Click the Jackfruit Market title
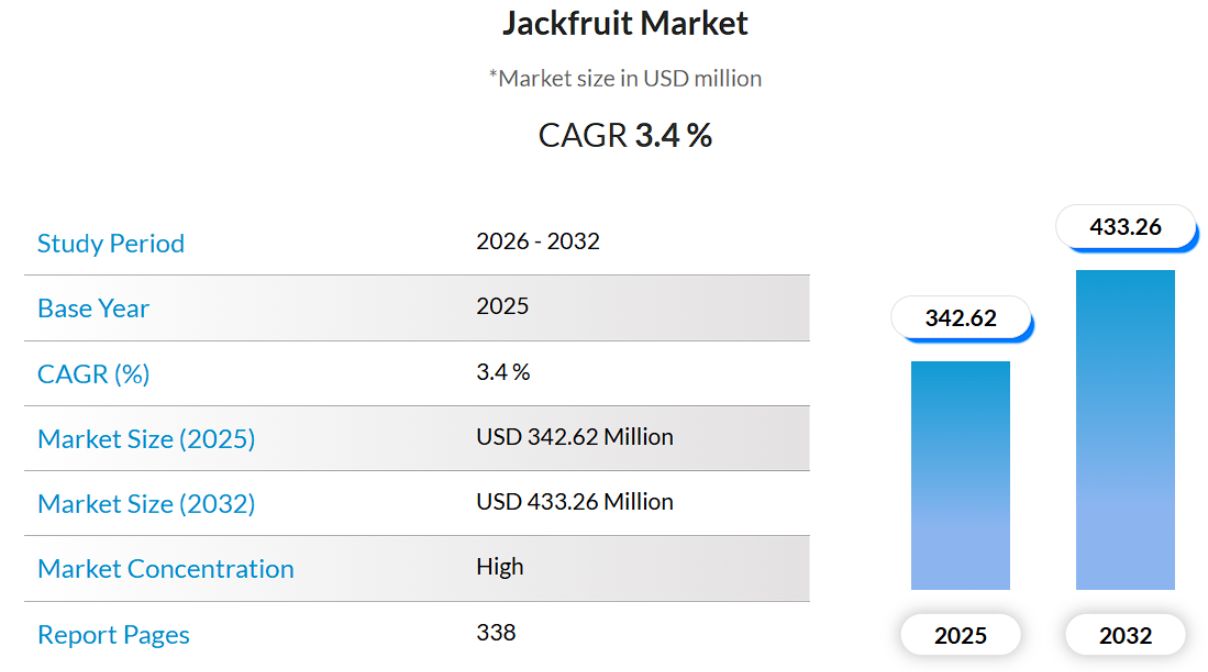 tap(625, 24)
